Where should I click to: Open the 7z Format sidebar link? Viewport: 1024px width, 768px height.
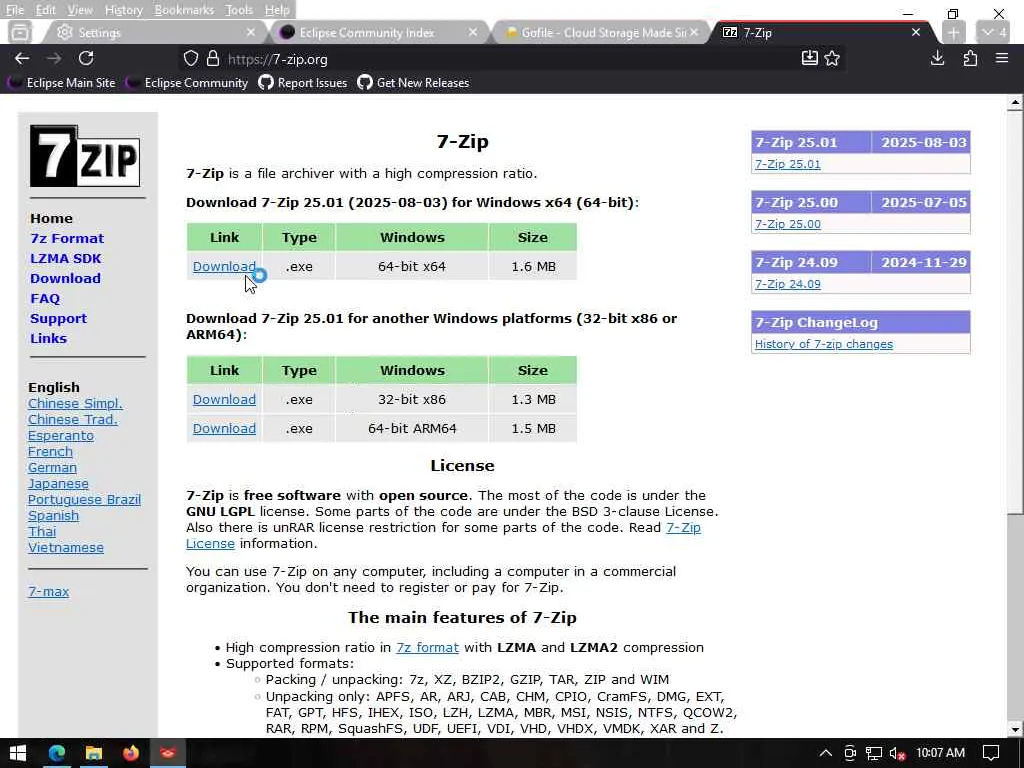coord(67,238)
